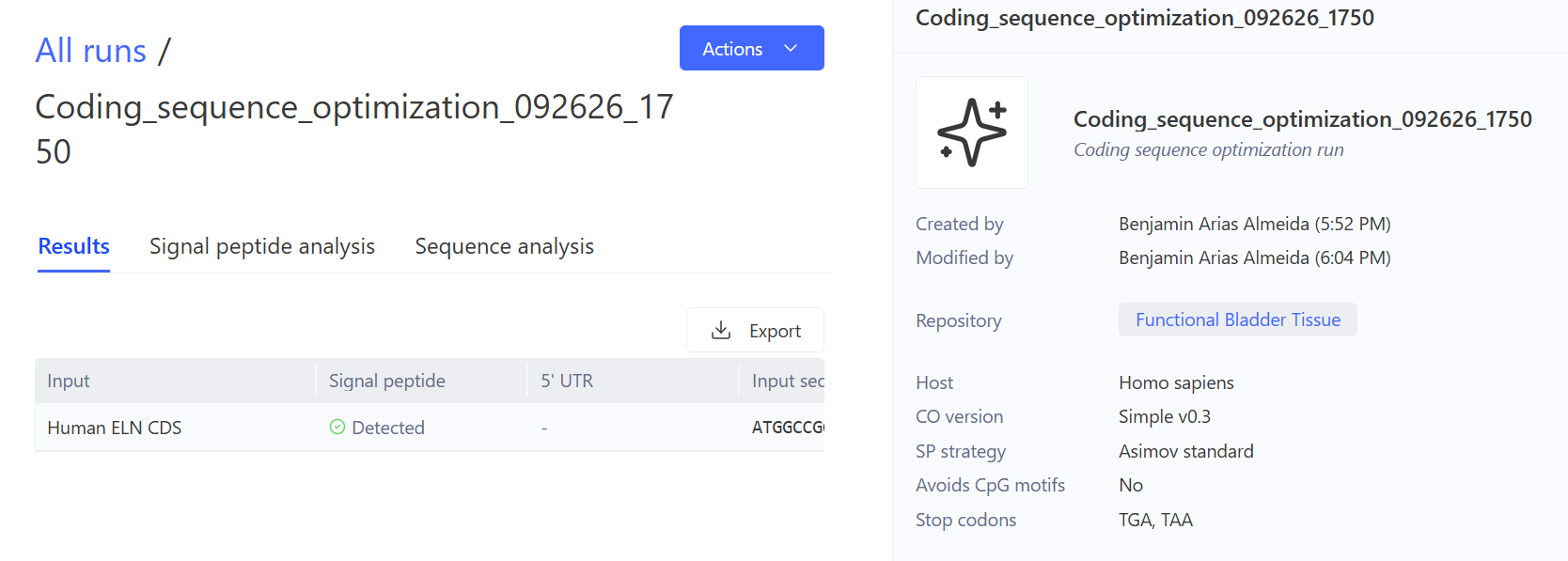
Task: Click Modified by Benjamin Arias Almeida (6:04 PM)
Action: pyautogui.click(x=1255, y=257)
